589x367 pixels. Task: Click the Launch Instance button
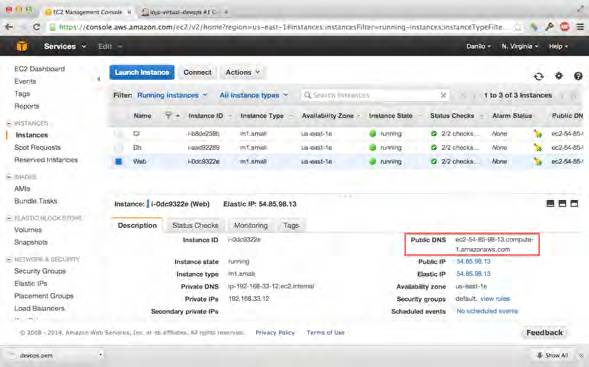142,72
